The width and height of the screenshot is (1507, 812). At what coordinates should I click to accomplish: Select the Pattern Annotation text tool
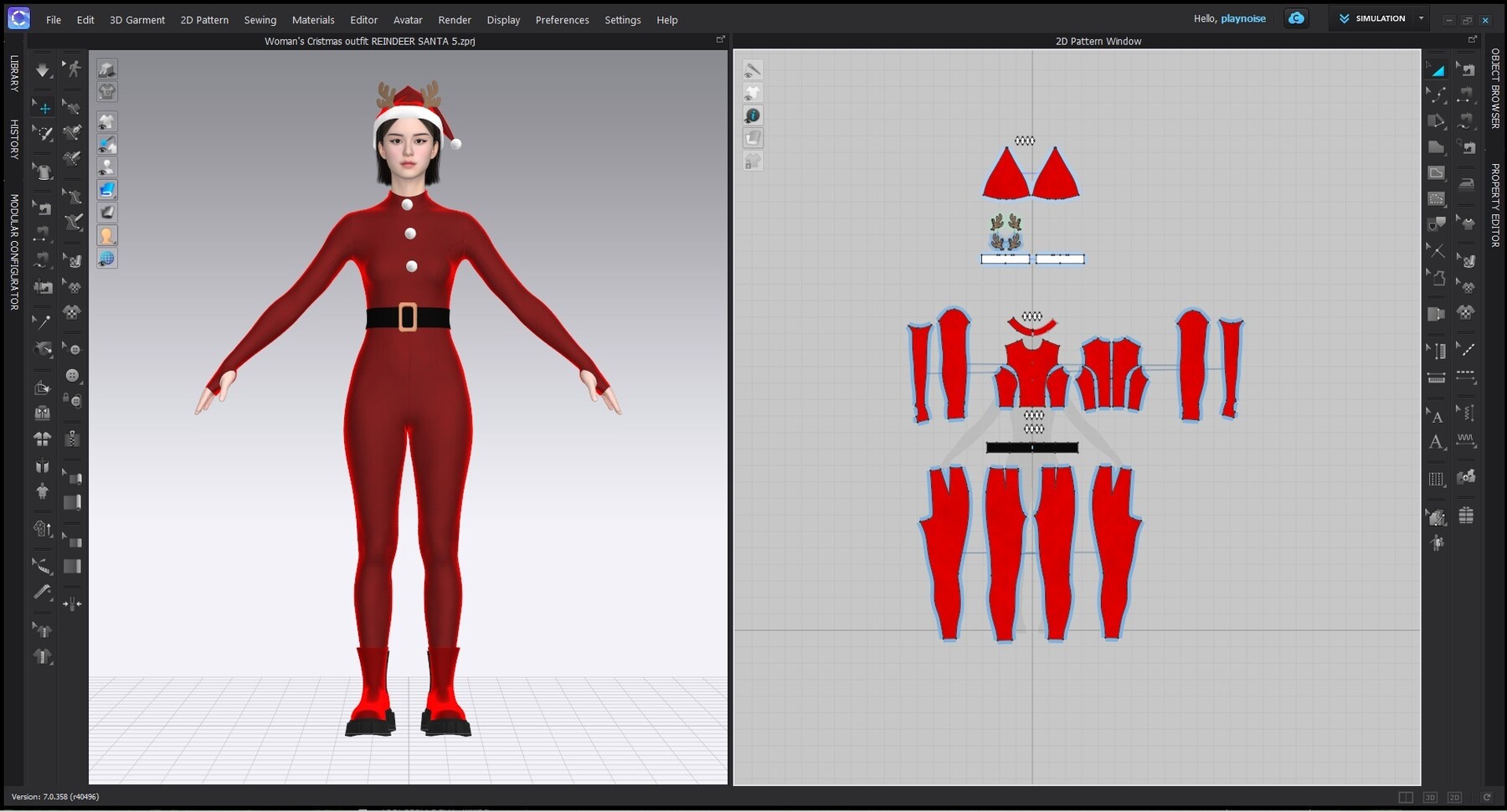(x=1438, y=441)
